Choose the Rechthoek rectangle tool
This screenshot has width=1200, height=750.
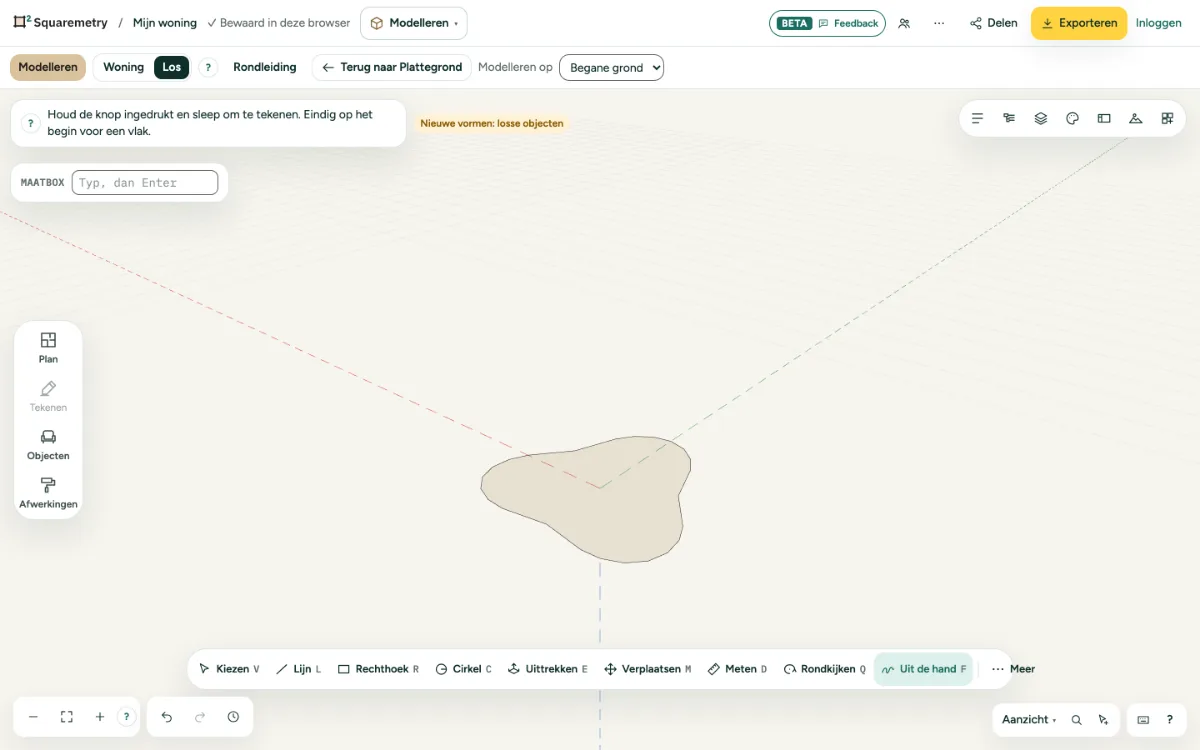coord(378,669)
